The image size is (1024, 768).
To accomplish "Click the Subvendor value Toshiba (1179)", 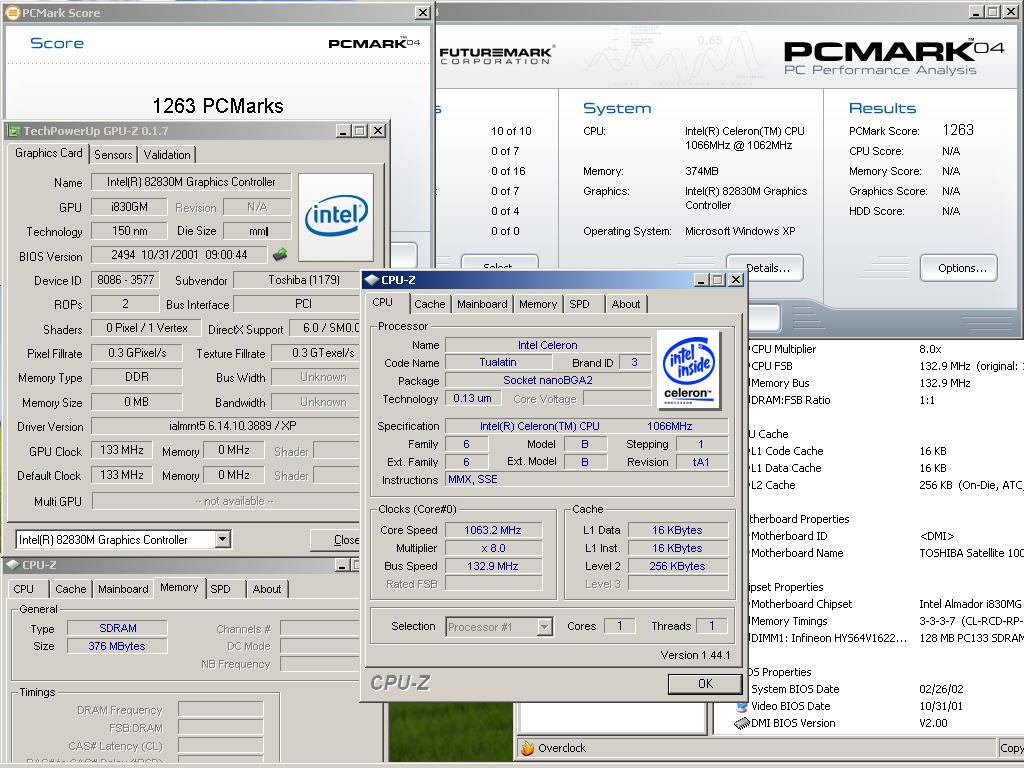I will click(x=298, y=280).
